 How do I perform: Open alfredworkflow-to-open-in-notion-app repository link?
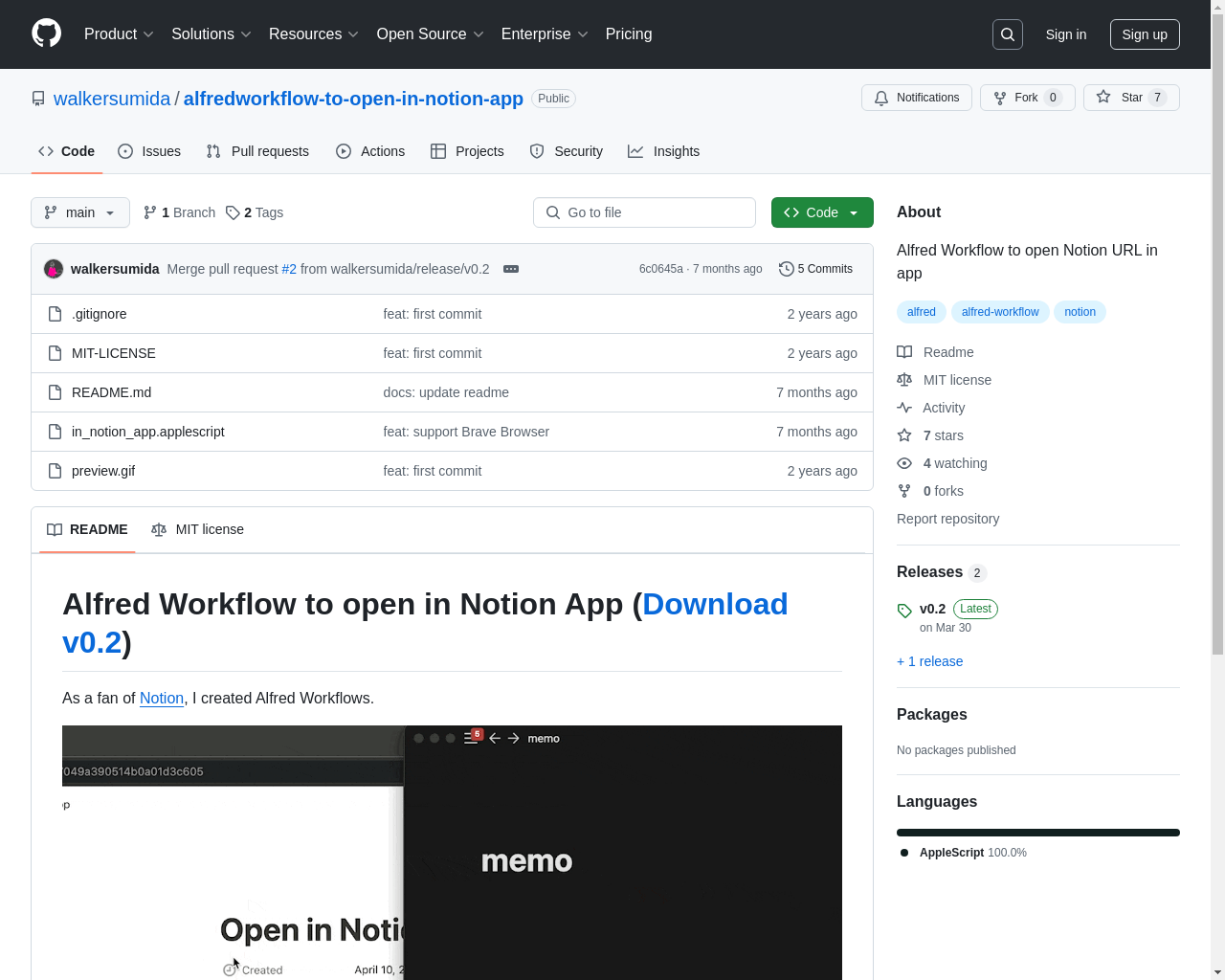353,99
